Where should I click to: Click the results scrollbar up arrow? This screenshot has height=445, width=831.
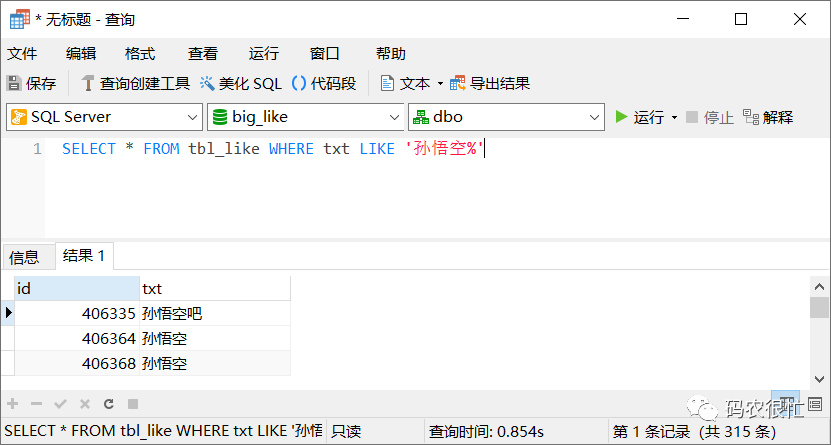(x=819, y=286)
